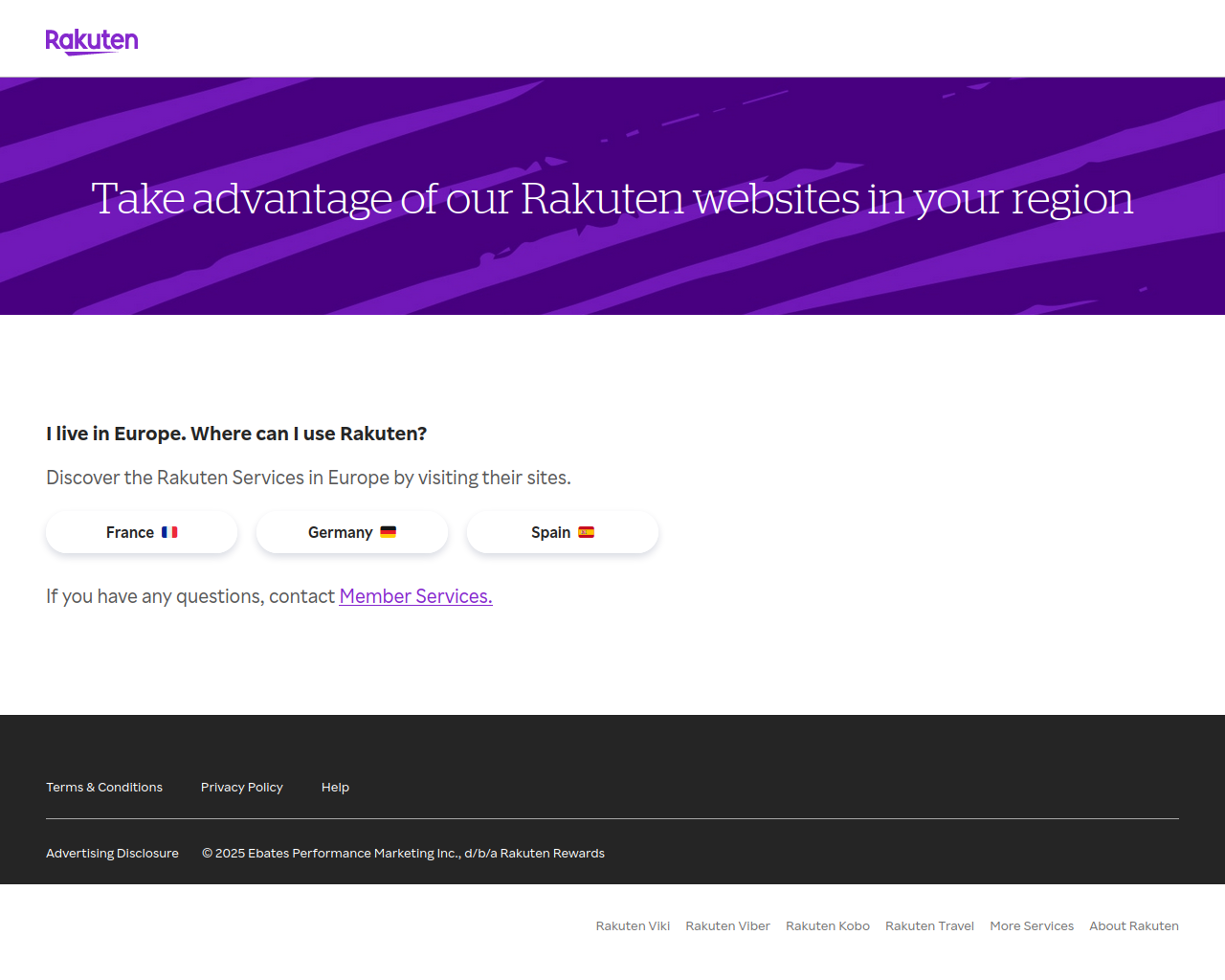The image size is (1225, 980).
Task: Open the Spain site button
Action: click(563, 532)
